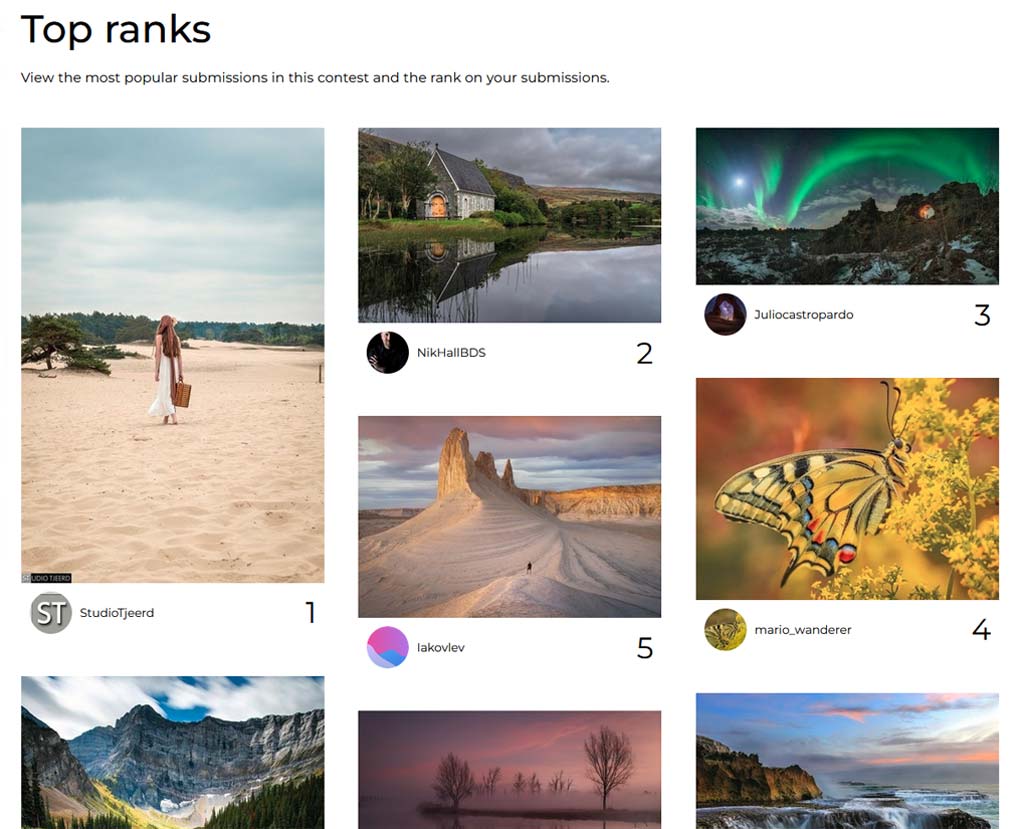
Task: Open the NikHallBDS username link
Action: [451, 353]
